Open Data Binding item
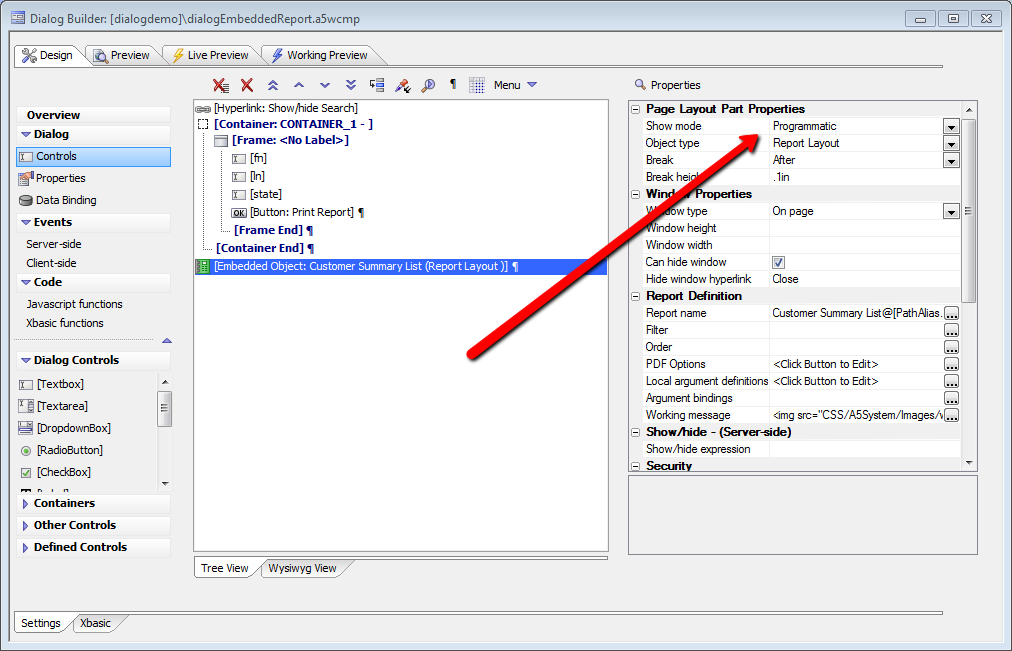Viewport: 1012px width, 651px height. pos(66,200)
